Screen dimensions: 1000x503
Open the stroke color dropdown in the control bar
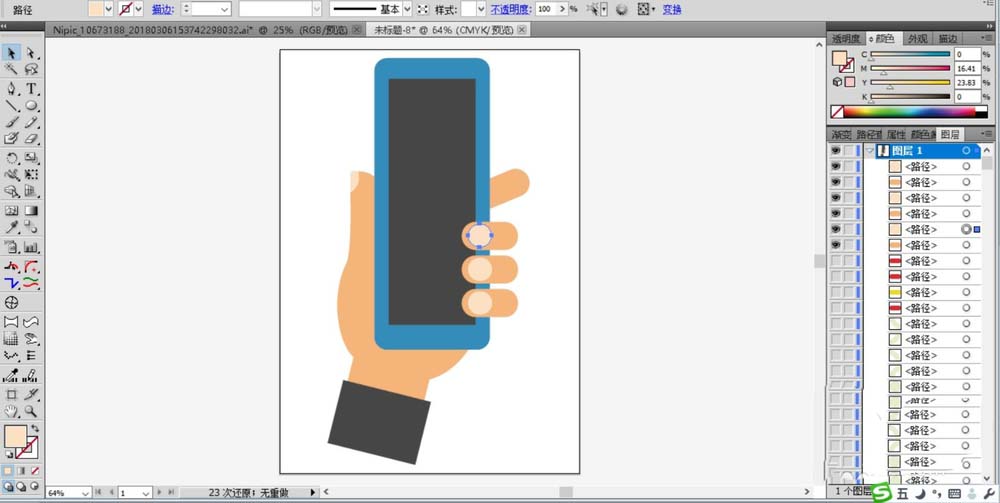pos(139,10)
